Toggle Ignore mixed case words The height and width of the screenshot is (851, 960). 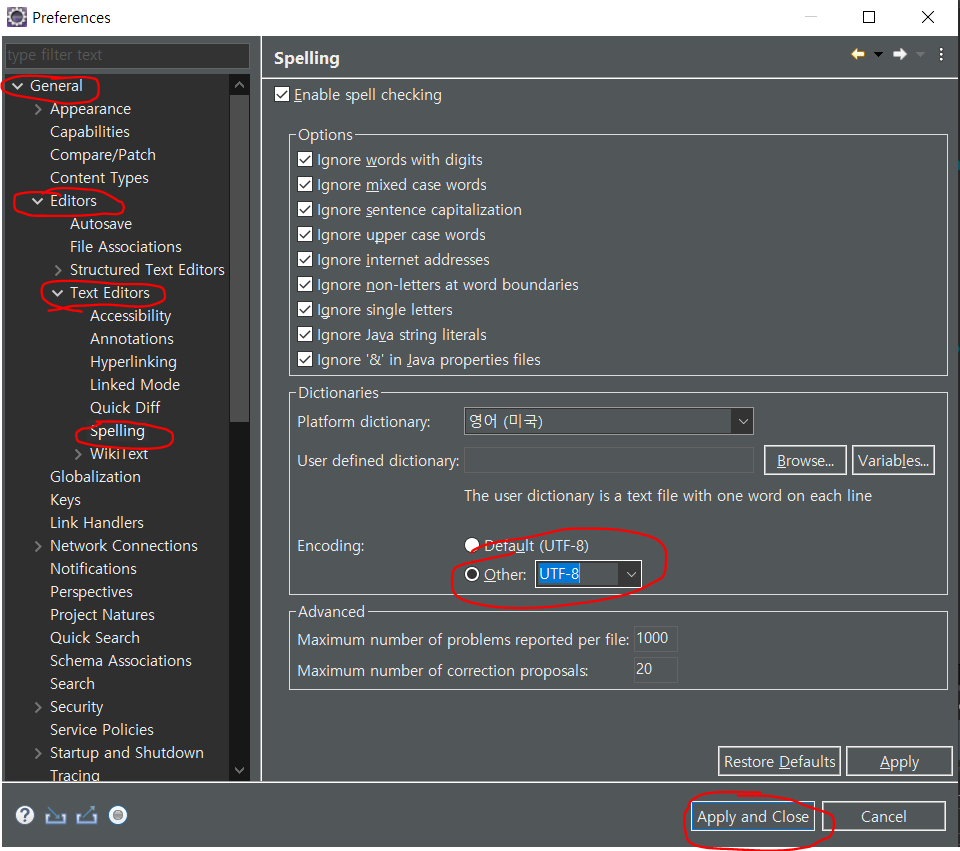(x=305, y=185)
